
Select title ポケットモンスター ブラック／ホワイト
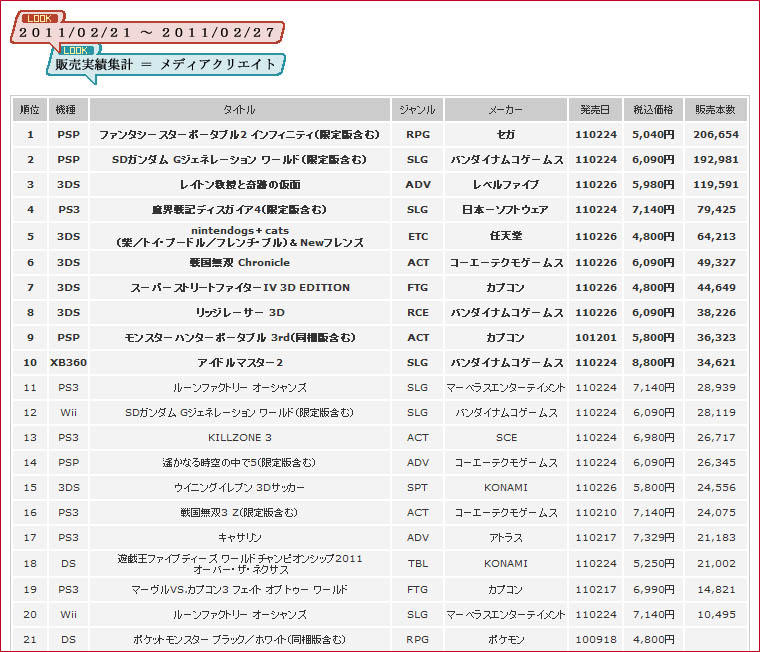239,640
